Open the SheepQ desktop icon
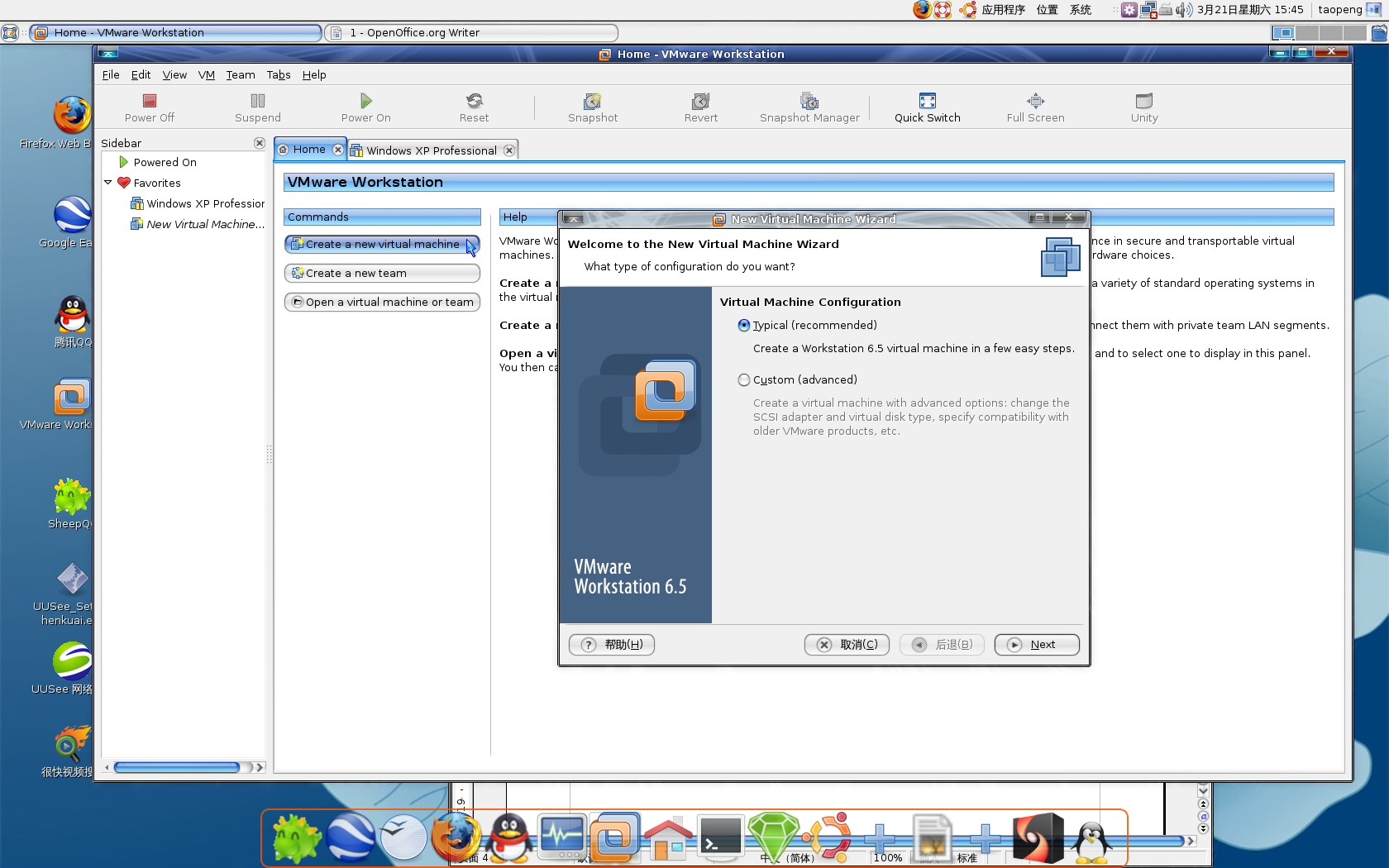The width and height of the screenshot is (1389, 868). coord(72,497)
